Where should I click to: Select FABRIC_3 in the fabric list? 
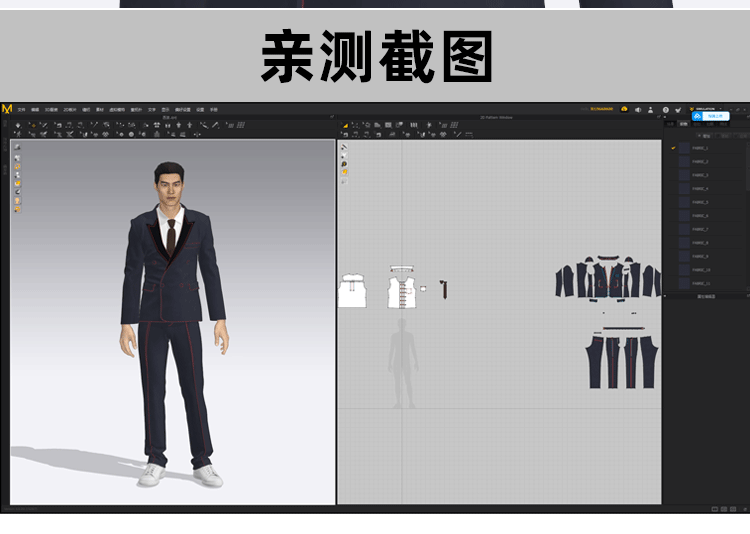tap(700, 175)
